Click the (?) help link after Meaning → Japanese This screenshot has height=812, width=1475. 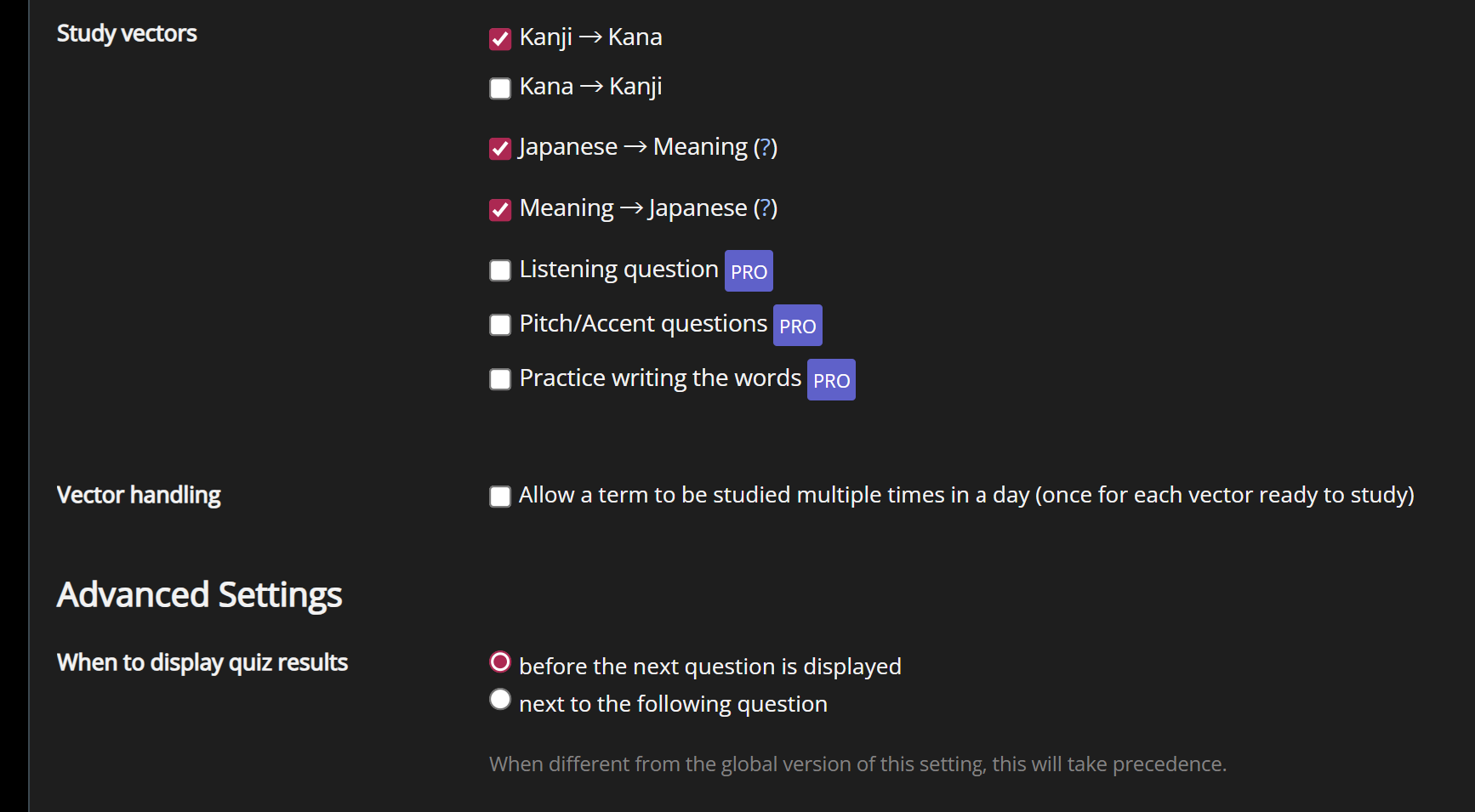pyautogui.click(x=766, y=208)
